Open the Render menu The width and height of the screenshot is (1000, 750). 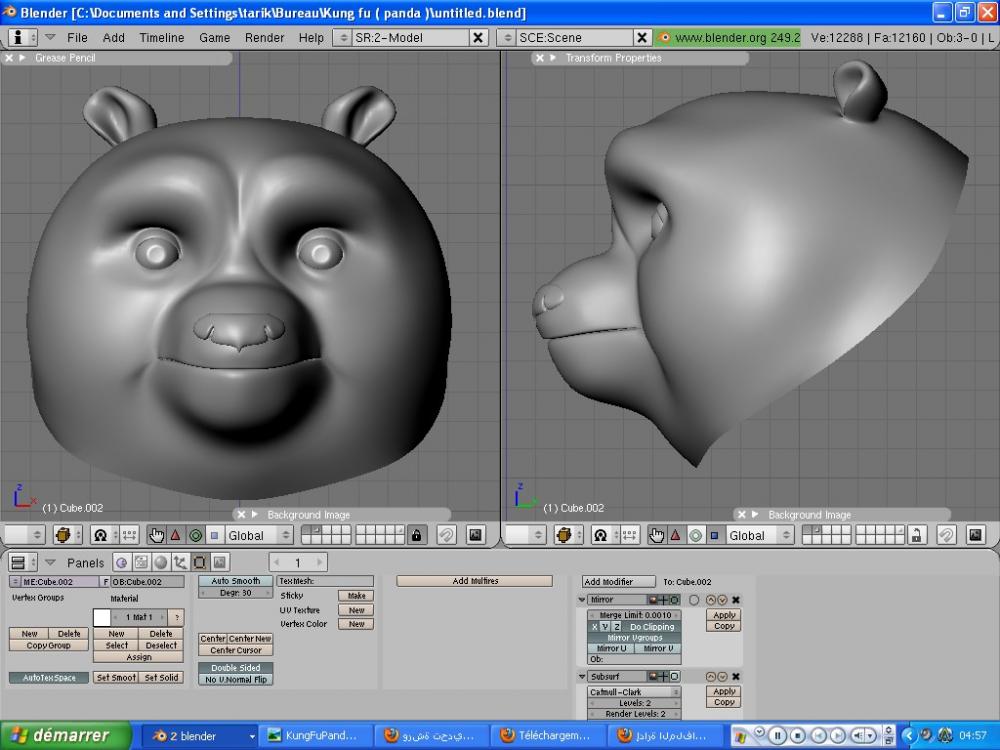pos(264,38)
